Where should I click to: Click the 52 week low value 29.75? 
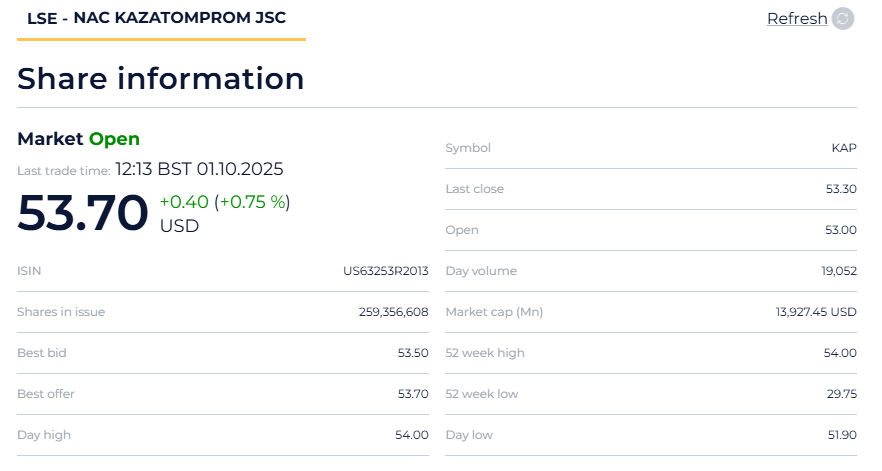[842, 394]
